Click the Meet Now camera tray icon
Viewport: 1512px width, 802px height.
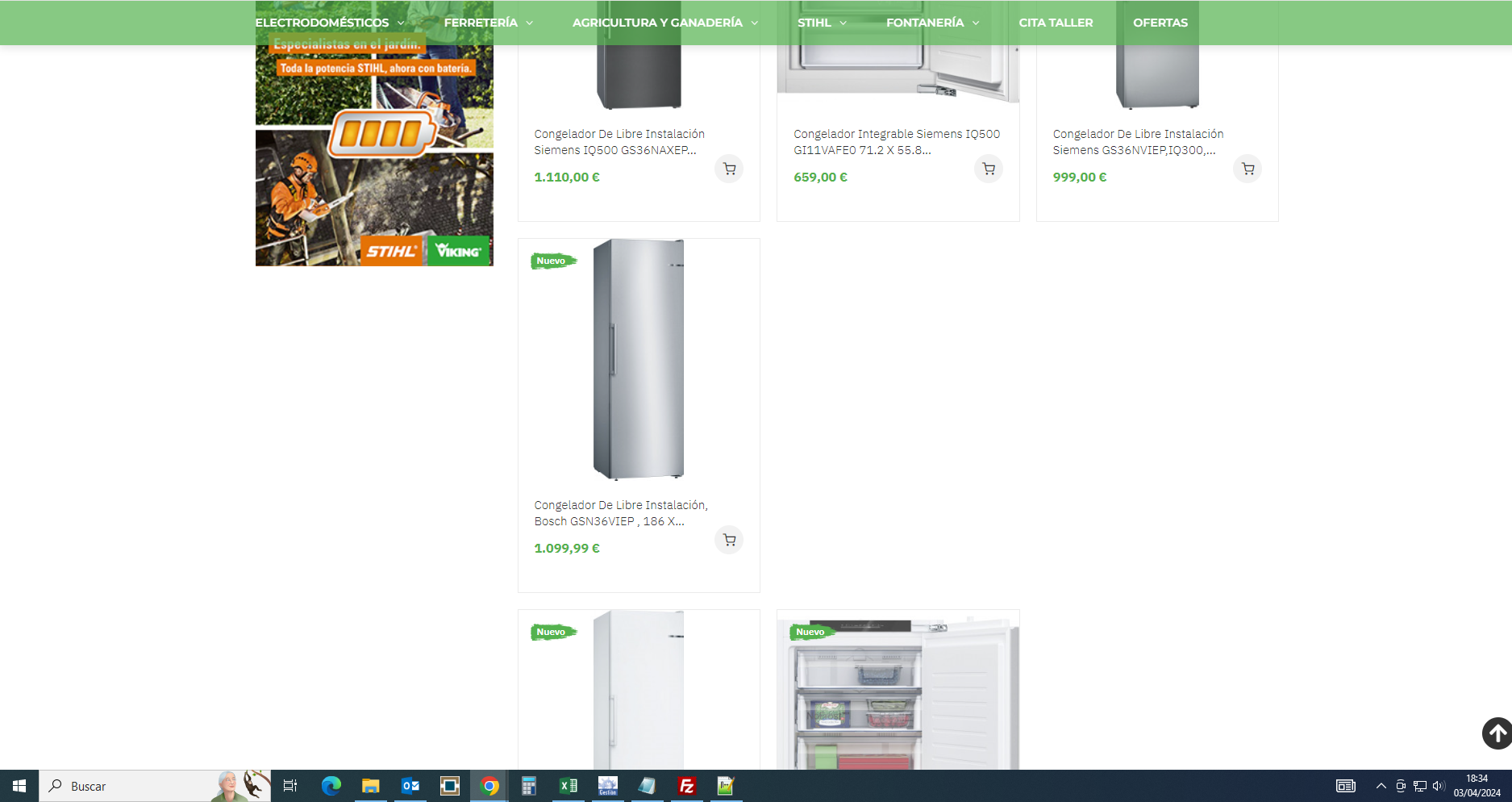[x=1401, y=786]
